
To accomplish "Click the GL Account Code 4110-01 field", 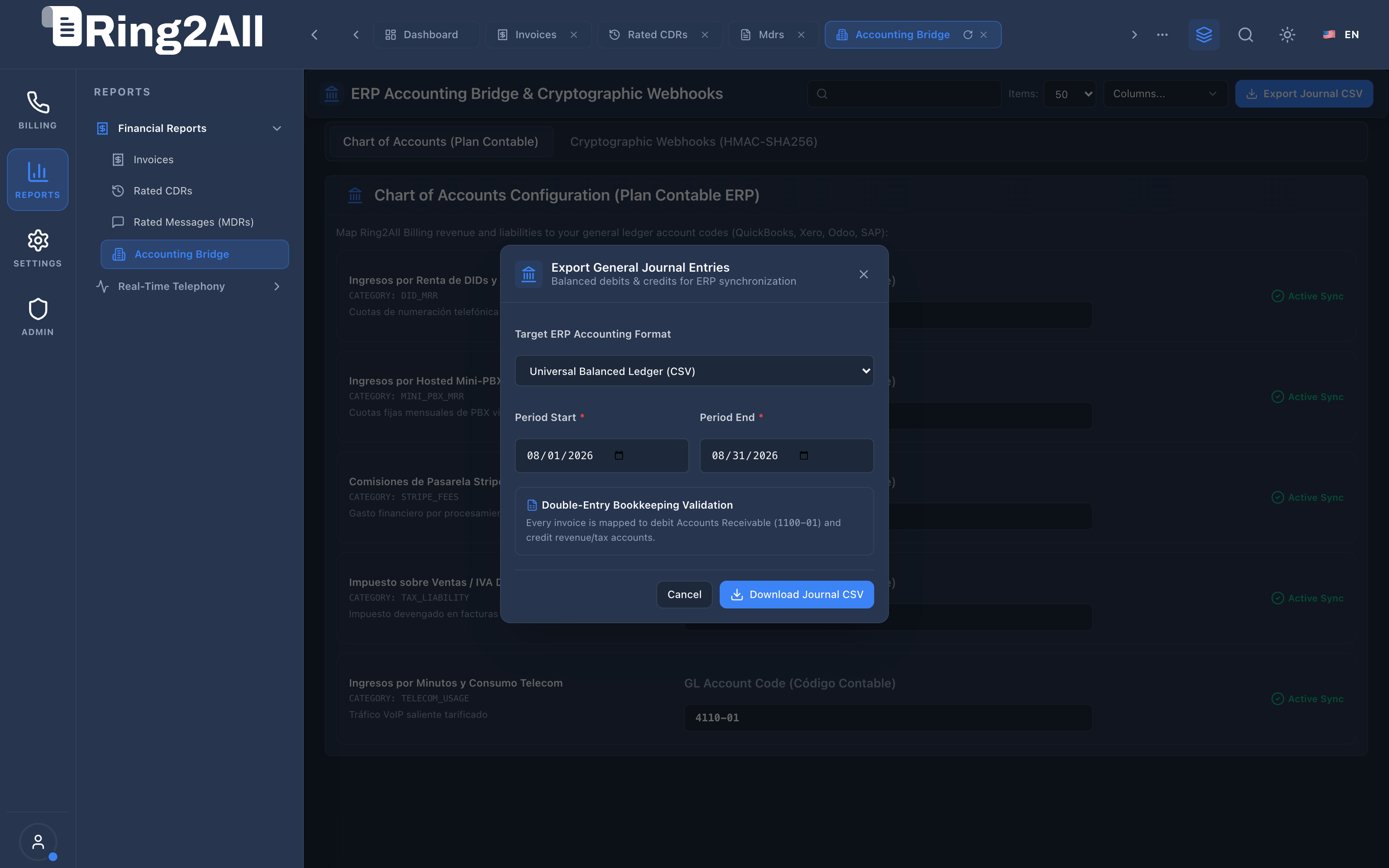I will (888, 717).
